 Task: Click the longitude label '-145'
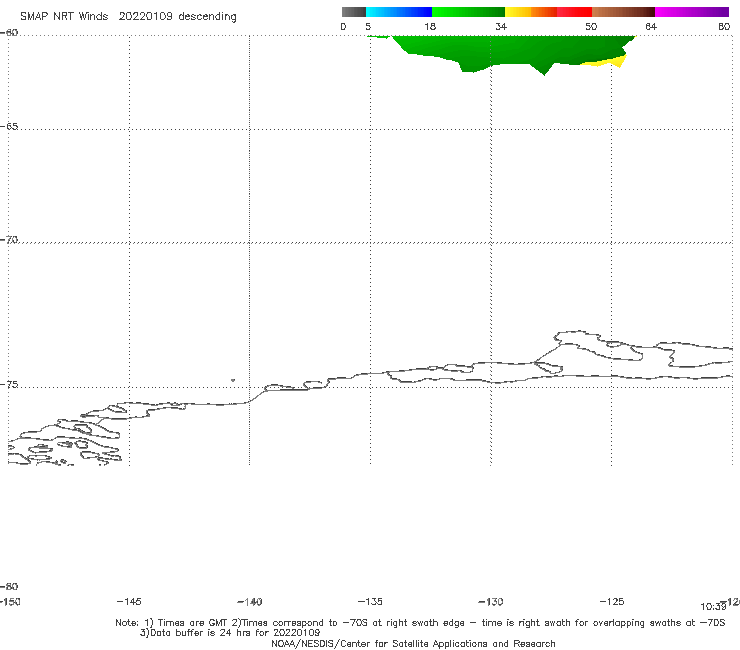click(x=128, y=601)
